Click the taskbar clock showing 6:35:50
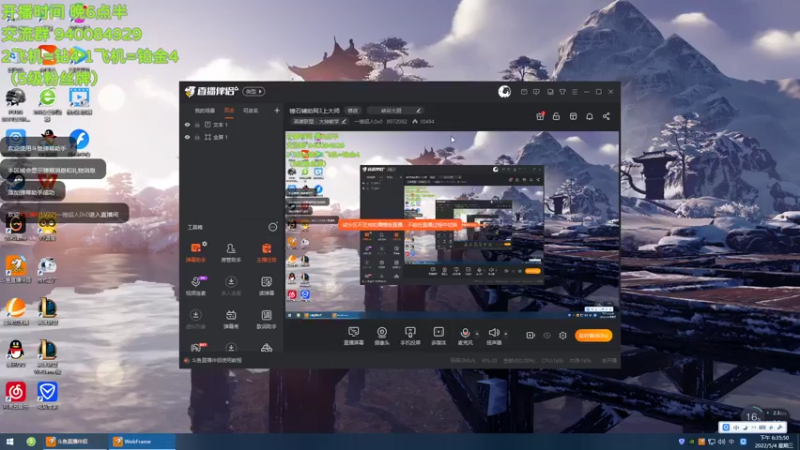Image resolution: width=800 pixels, height=450 pixels. [x=776, y=441]
